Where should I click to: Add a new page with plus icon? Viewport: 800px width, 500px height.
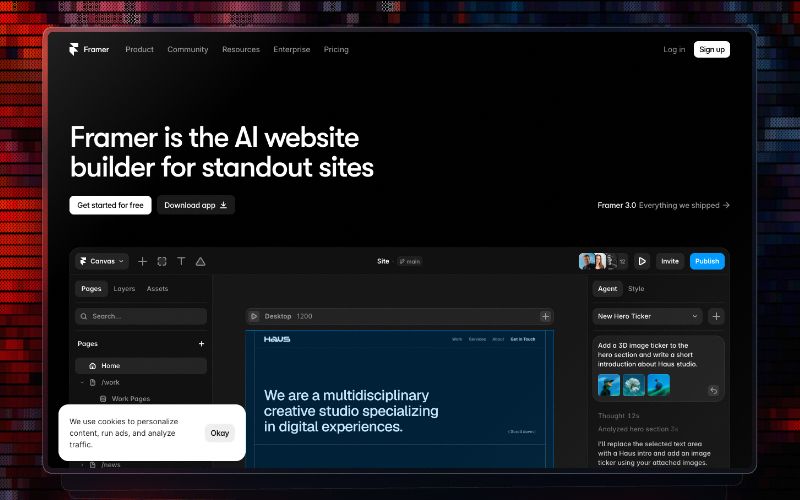pos(201,344)
